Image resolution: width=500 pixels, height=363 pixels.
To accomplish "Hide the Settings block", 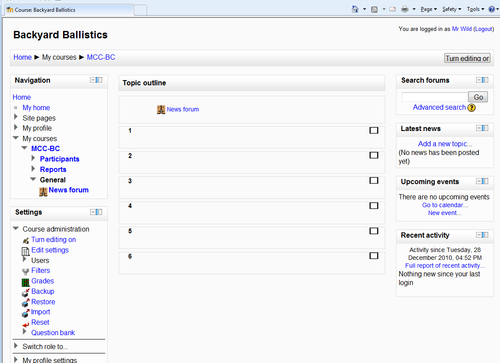I will (x=93, y=212).
